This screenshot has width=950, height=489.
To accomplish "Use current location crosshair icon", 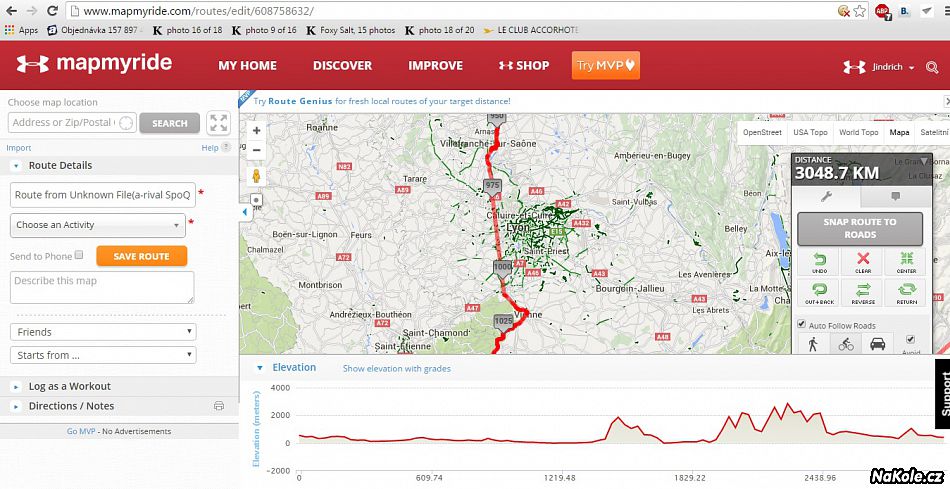I will (x=125, y=122).
